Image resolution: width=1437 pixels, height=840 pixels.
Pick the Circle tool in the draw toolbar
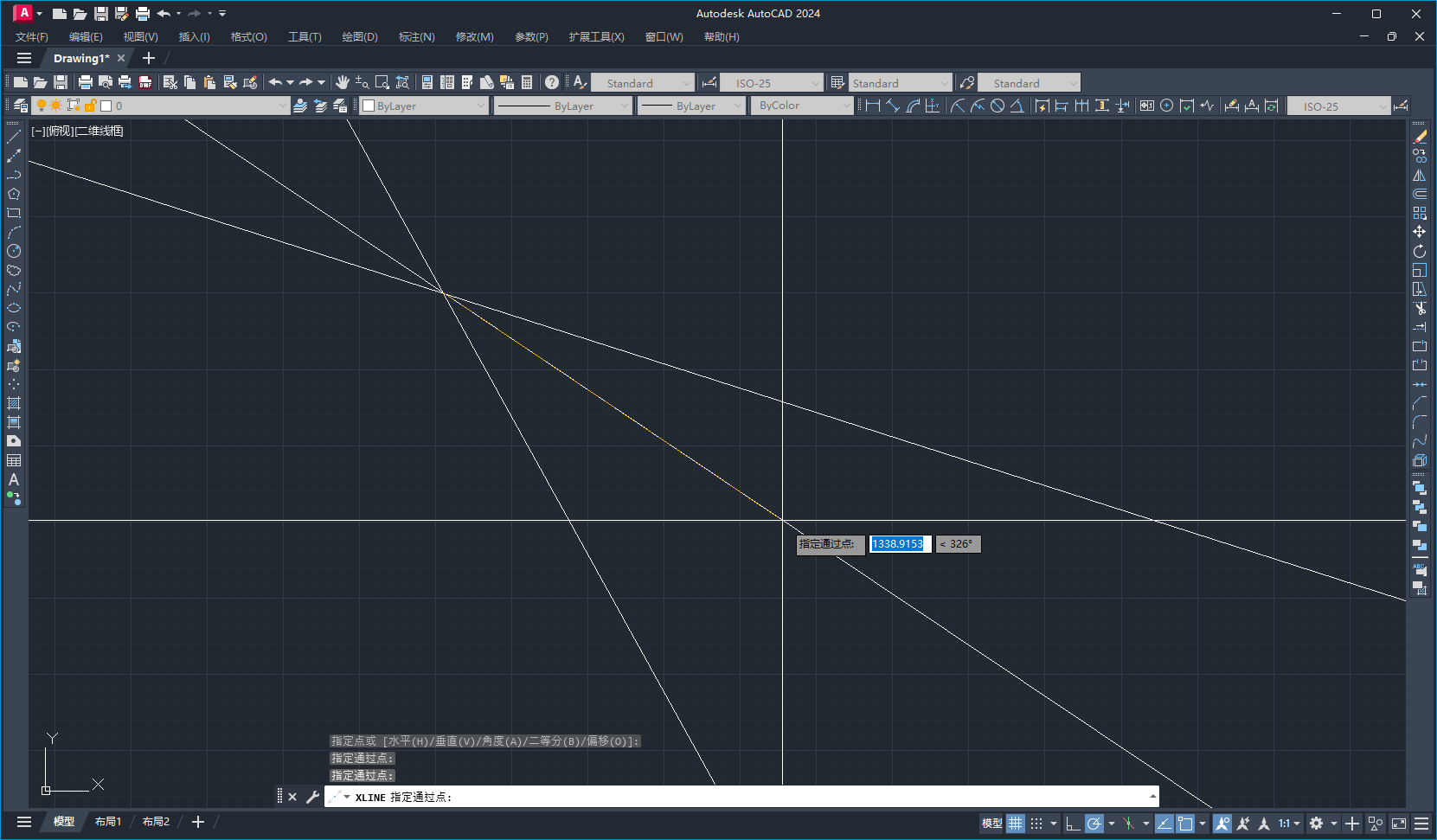[x=14, y=251]
